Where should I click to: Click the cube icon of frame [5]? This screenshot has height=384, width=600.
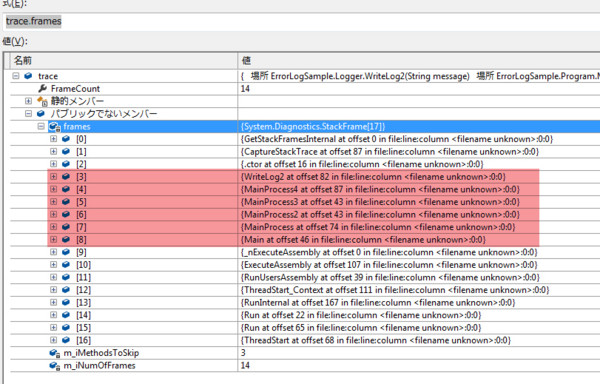[66, 202]
